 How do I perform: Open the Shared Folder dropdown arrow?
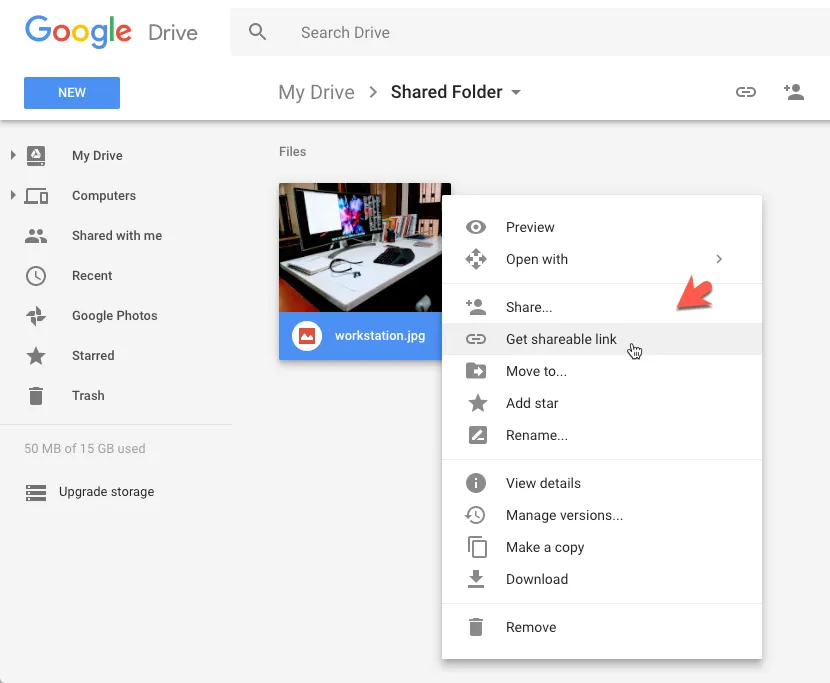(x=517, y=91)
